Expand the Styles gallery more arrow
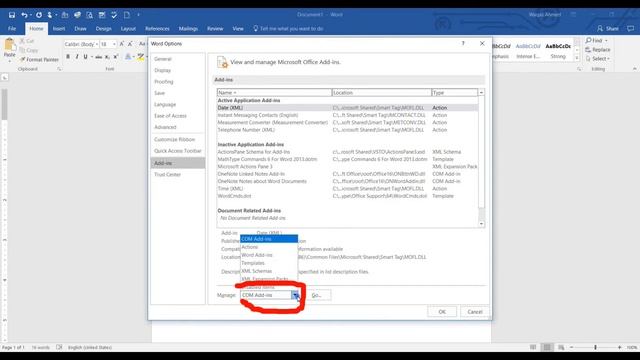Viewport: 640px width, 360px height. [577, 58]
